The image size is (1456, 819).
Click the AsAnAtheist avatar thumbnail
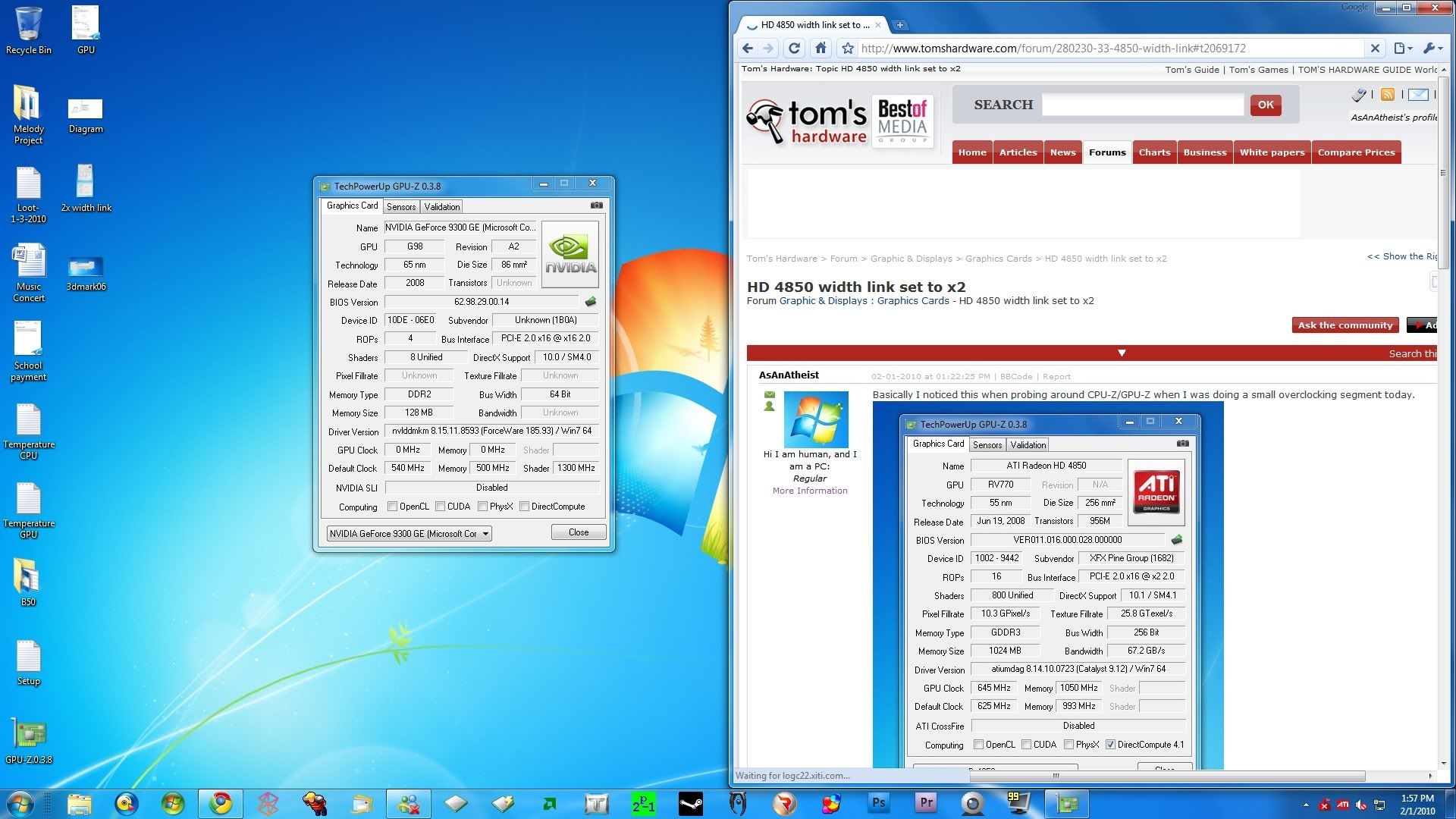click(x=815, y=419)
